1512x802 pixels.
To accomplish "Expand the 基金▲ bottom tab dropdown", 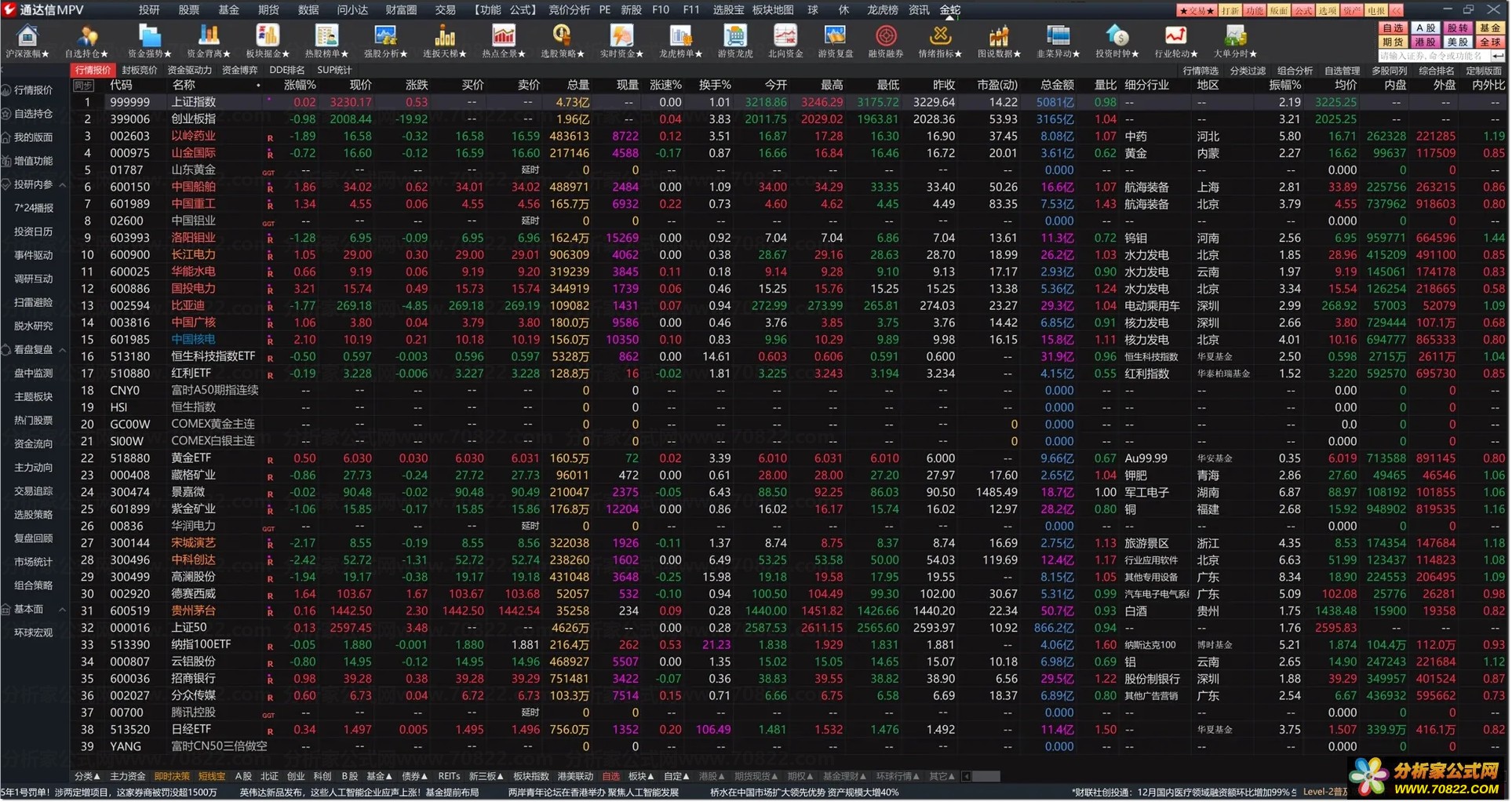I will tap(380, 777).
